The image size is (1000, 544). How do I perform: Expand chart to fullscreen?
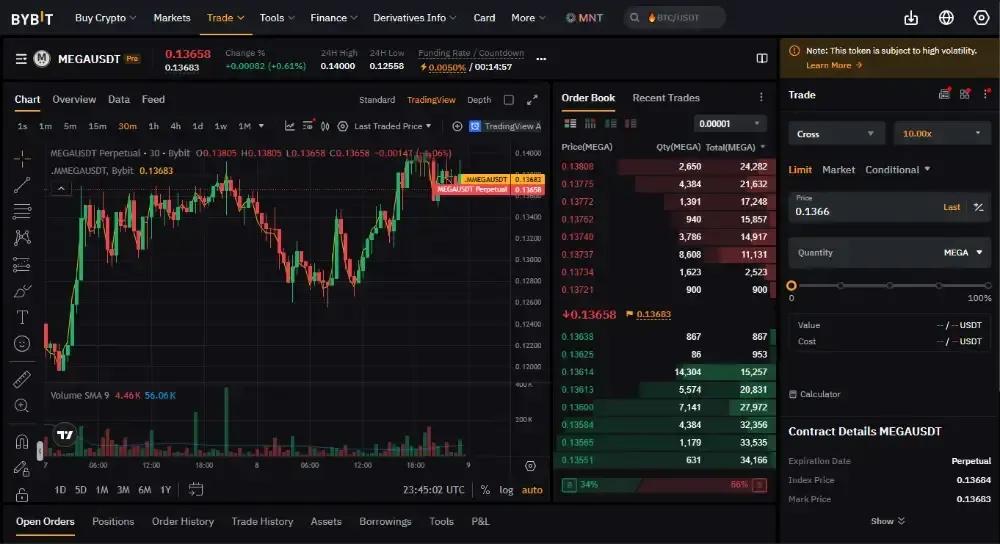click(x=532, y=100)
